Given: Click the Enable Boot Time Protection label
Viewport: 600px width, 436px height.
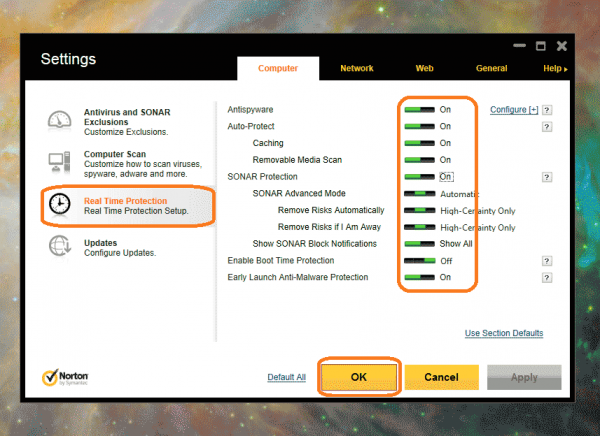Looking at the screenshot, I should pos(280,261).
